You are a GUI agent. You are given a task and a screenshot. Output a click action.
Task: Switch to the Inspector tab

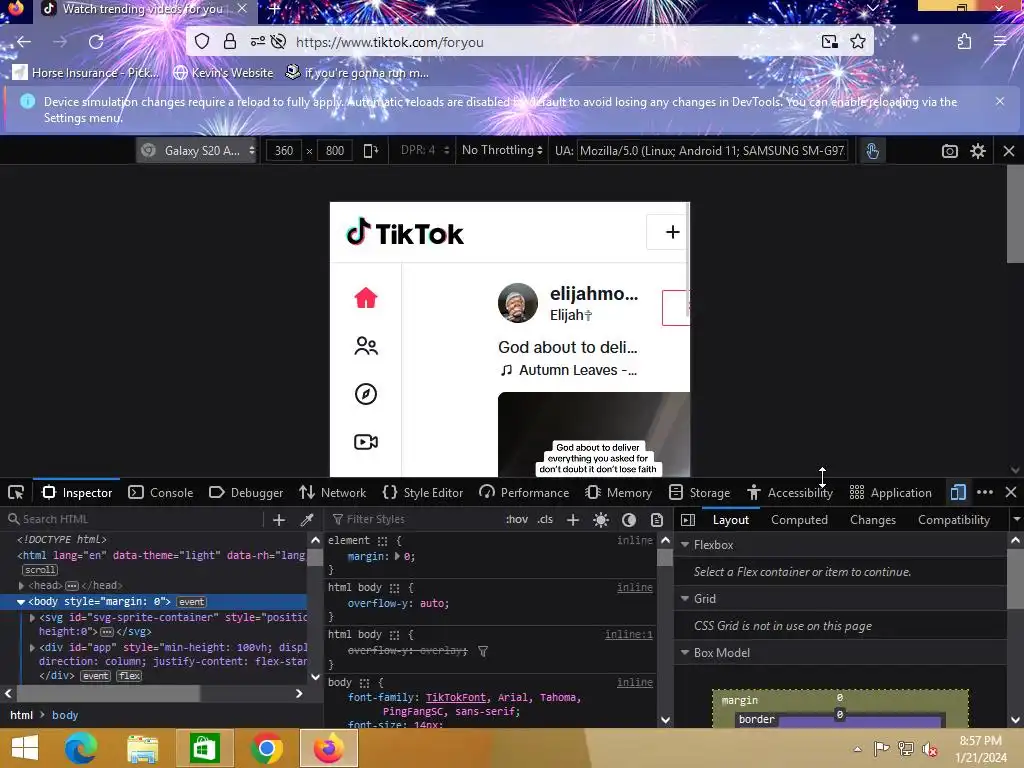click(x=77, y=492)
